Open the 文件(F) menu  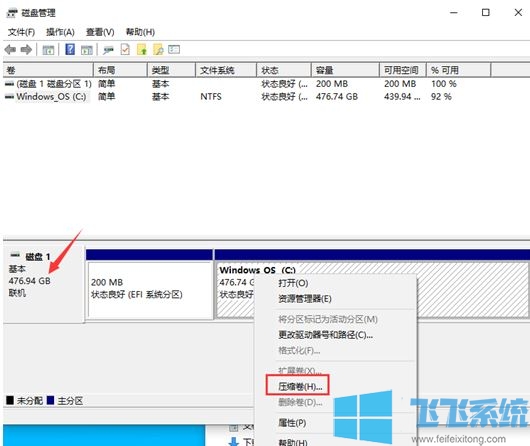pos(21,32)
